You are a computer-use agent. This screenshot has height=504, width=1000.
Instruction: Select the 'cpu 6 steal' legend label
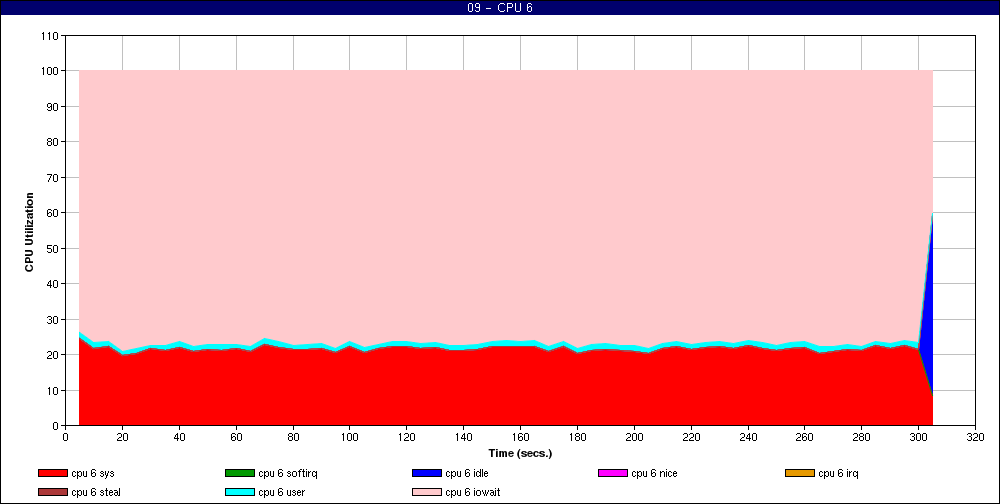click(96, 493)
